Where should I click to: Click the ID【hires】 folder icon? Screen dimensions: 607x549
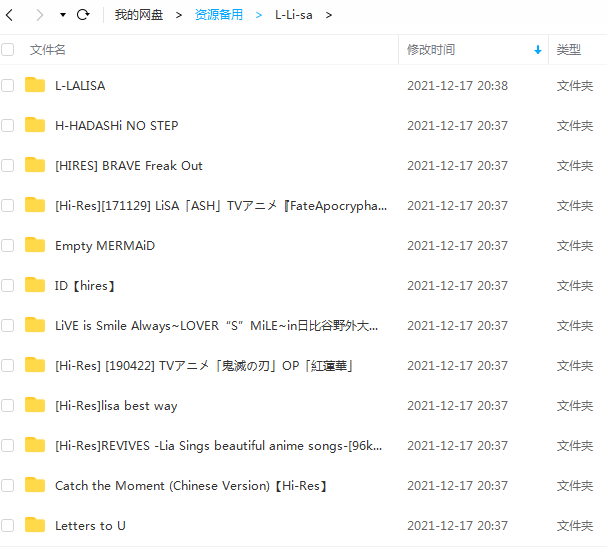coord(35,285)
